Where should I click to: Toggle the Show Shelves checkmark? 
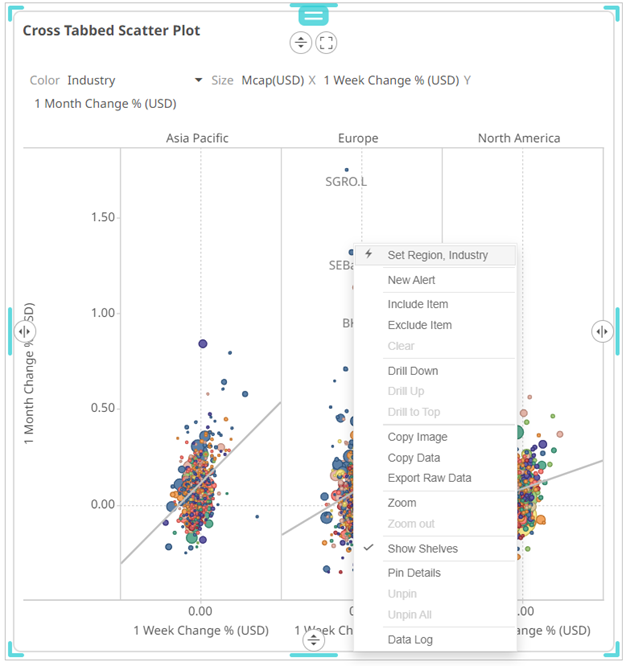pyautogui.click(x=369, y=548)
